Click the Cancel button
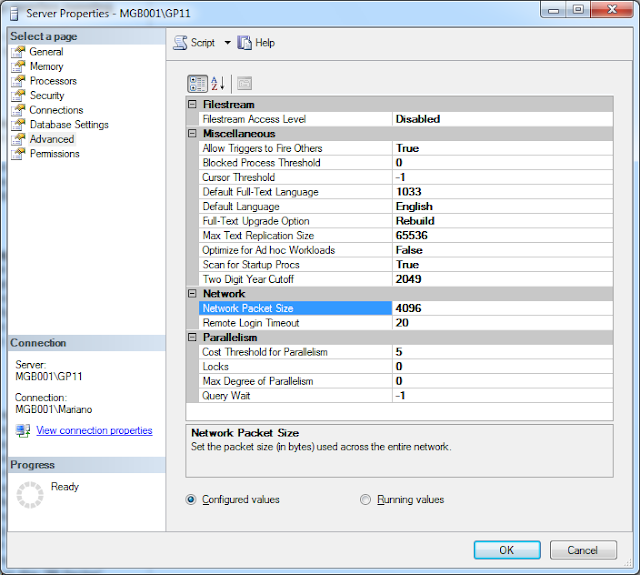640x575 pixels. coord(583,550)
